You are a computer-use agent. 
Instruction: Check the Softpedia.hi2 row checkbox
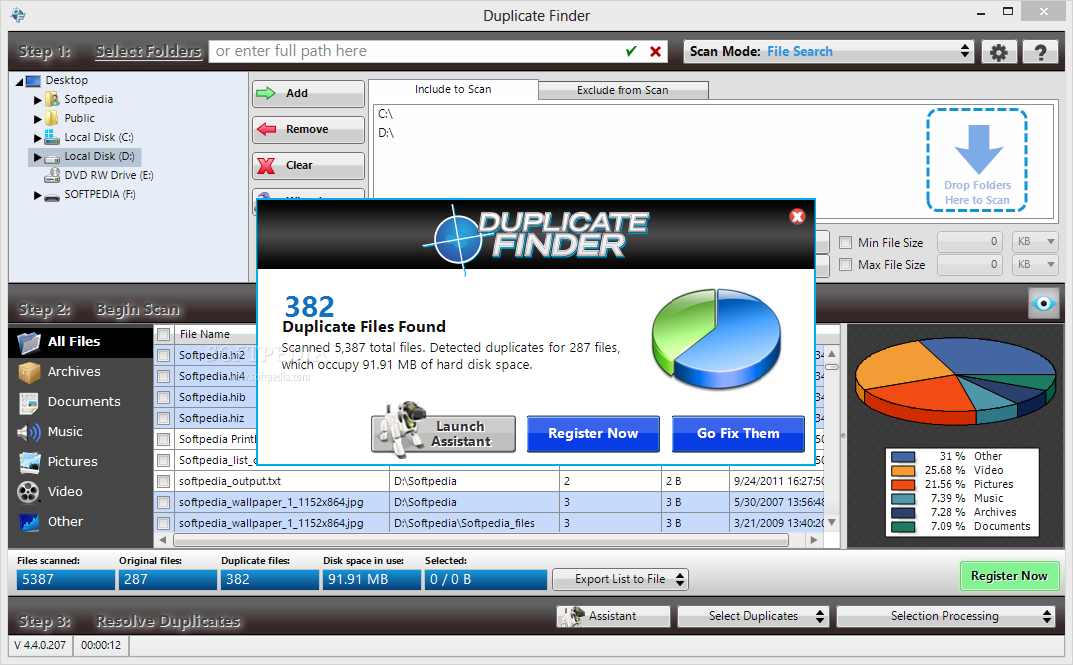click(164, 356)
